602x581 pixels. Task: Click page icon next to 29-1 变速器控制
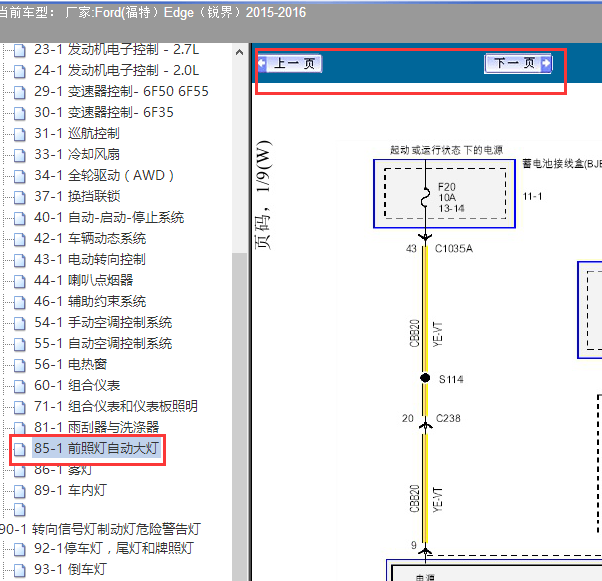pos(20,93)
